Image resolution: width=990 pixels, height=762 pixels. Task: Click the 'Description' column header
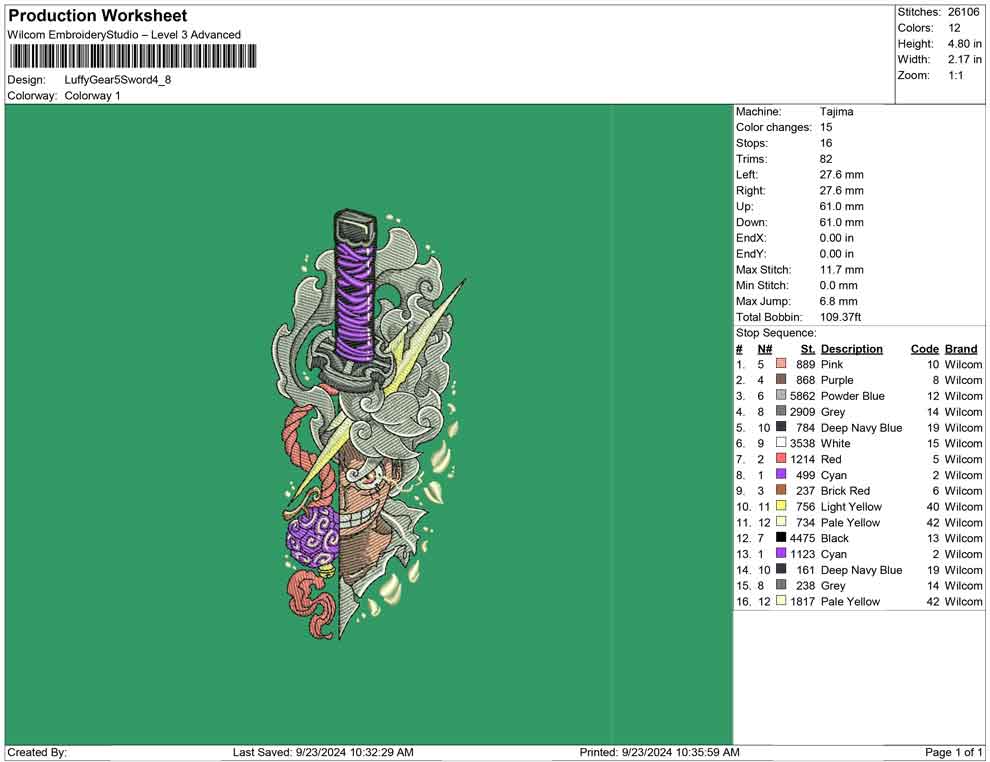click(852, 349)
